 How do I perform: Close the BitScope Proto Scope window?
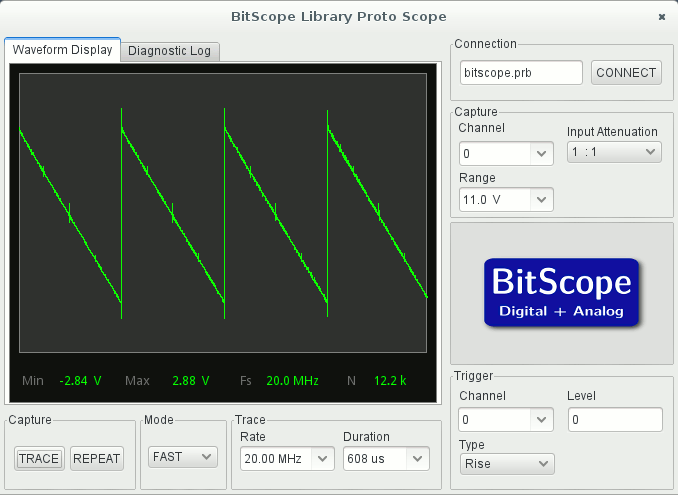[661, 17]
